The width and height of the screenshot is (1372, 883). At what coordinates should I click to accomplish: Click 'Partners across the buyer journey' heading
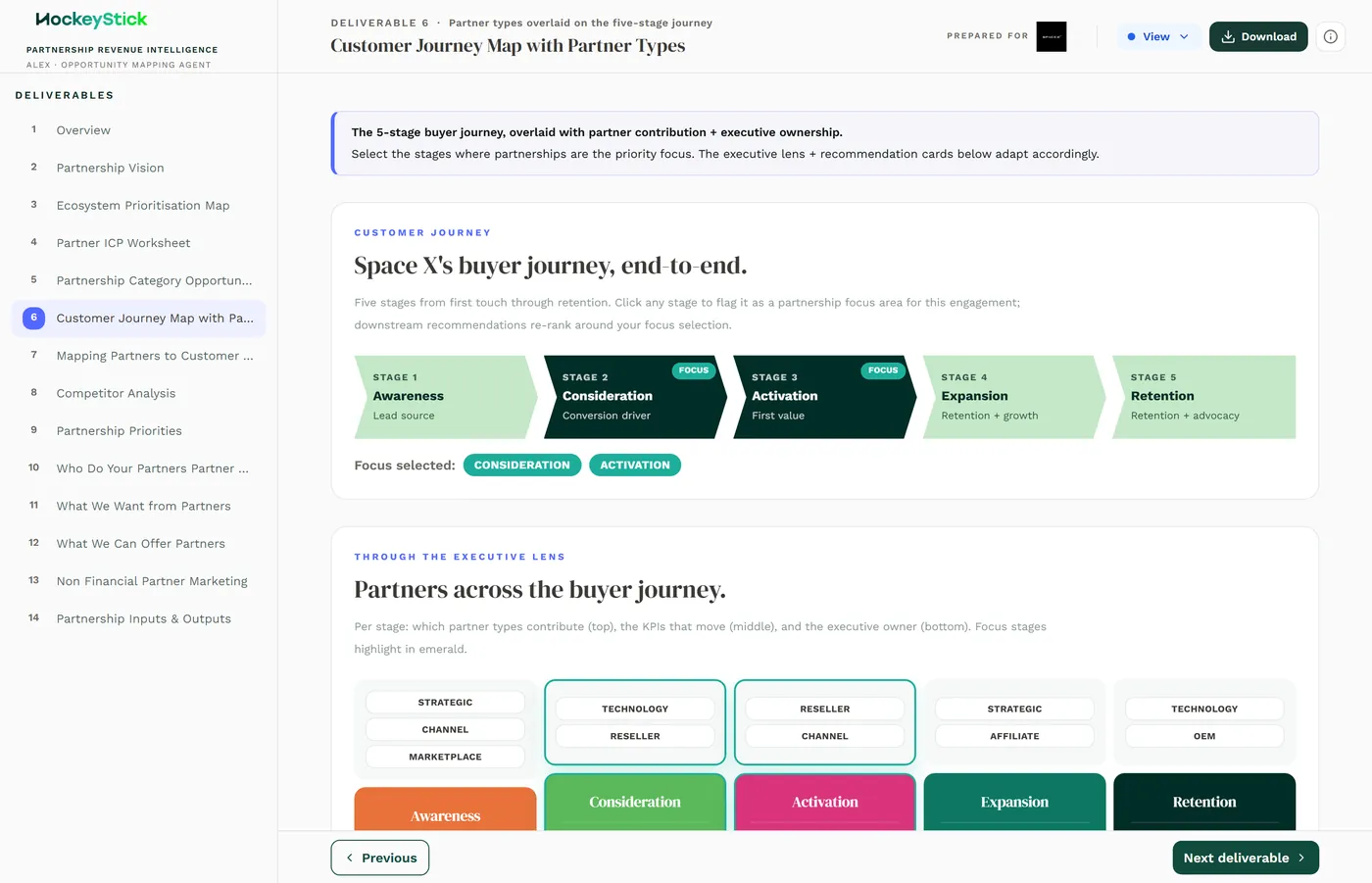coord(540,590)
